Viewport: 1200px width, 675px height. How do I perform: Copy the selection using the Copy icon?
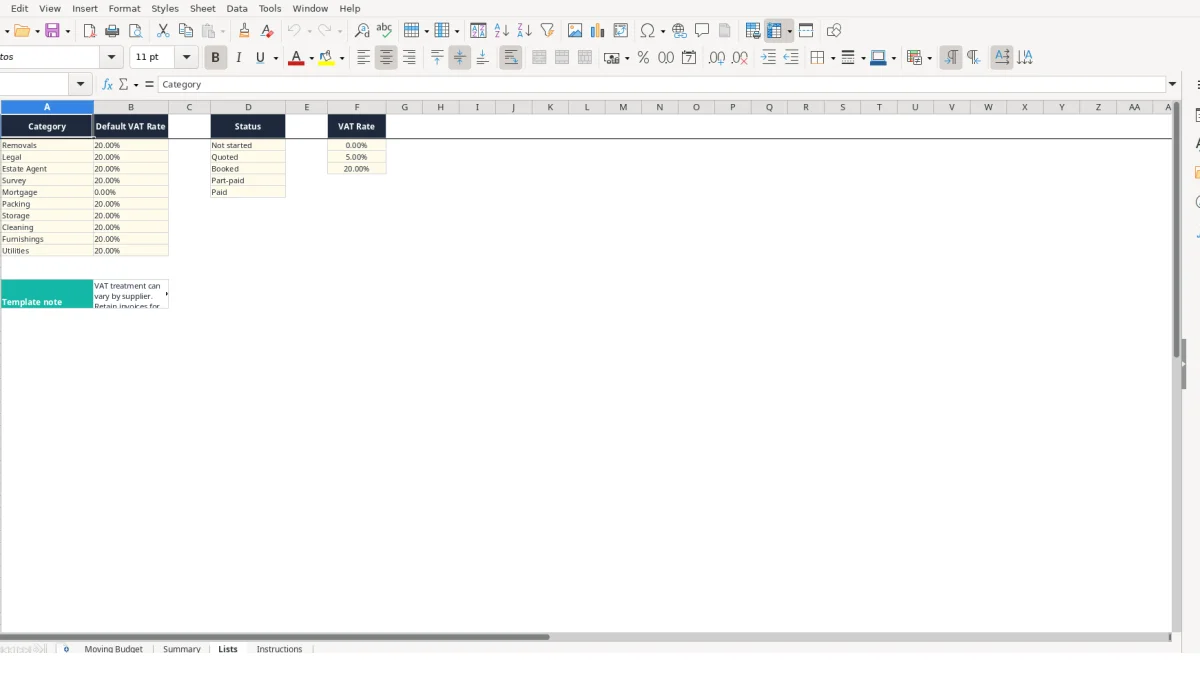pos(185,31)
